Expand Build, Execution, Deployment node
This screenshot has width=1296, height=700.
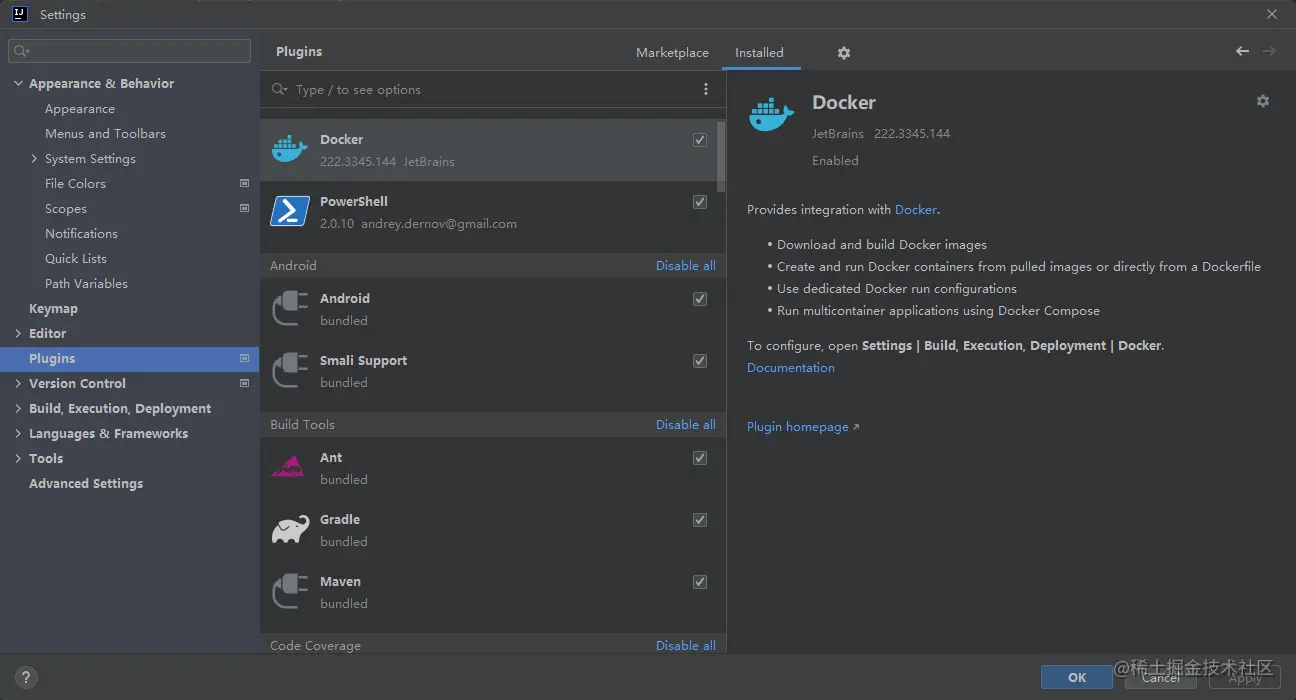tap(18, 409)
